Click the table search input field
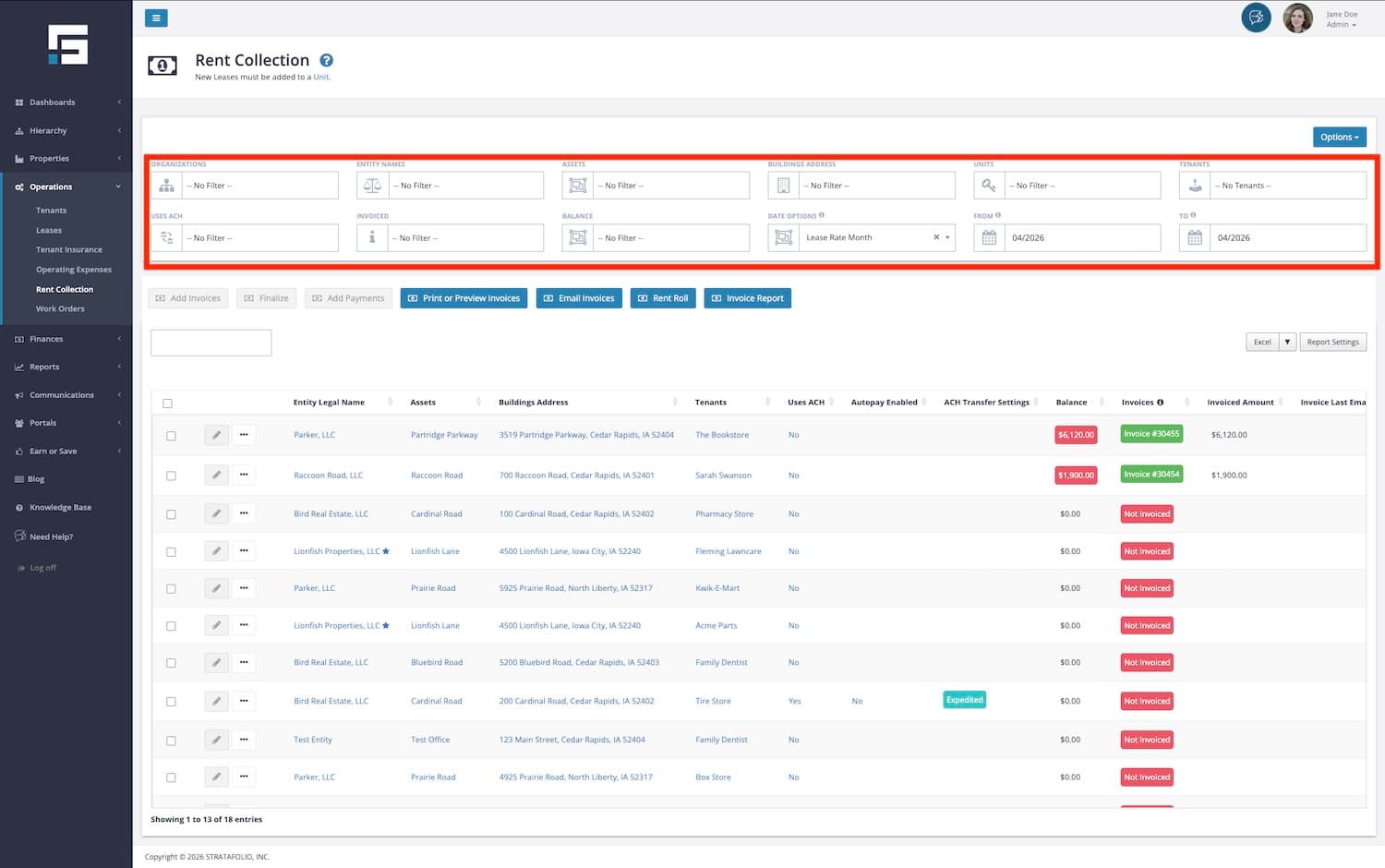 [x=211, y=343]
